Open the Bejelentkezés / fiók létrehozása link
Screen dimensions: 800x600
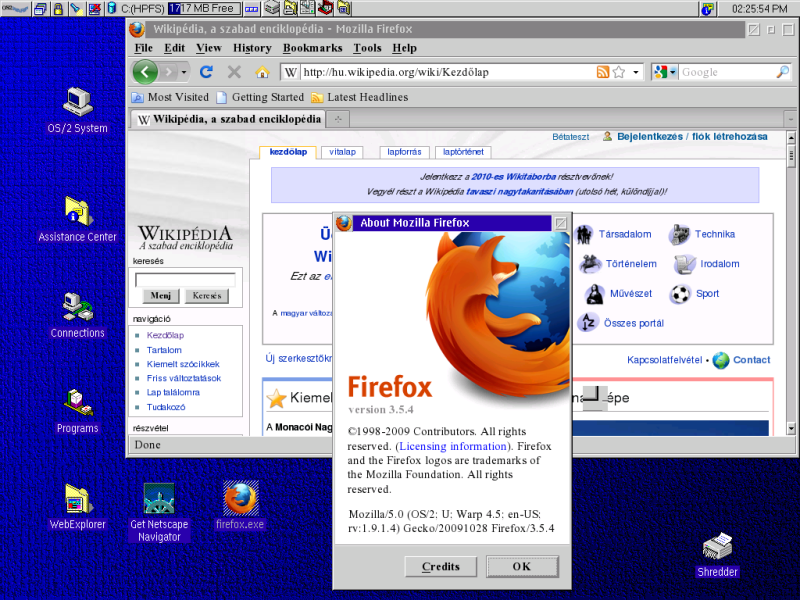click(x=692, y=137)
